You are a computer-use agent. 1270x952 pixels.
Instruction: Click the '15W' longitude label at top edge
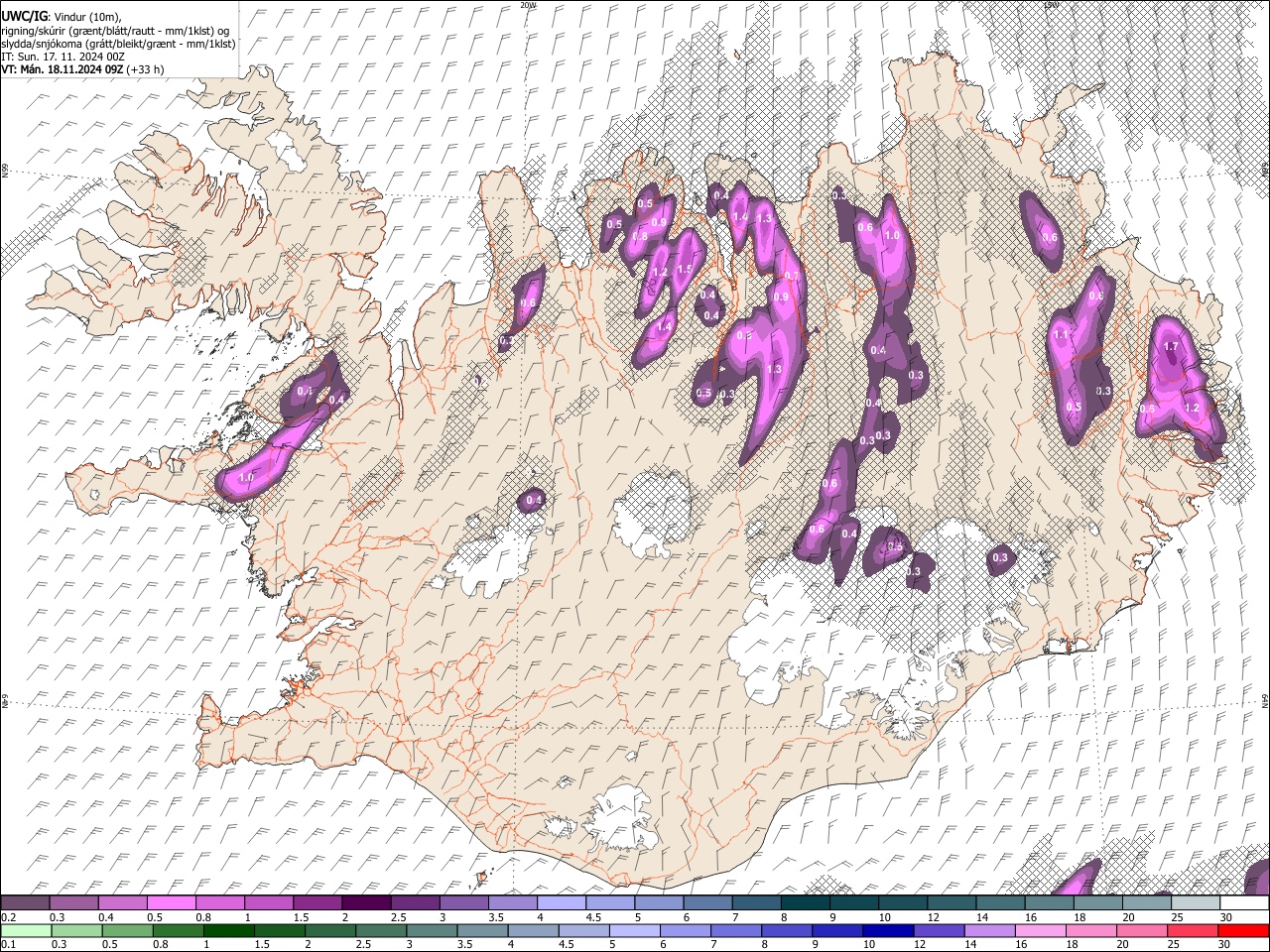(x=1052, y=5)
